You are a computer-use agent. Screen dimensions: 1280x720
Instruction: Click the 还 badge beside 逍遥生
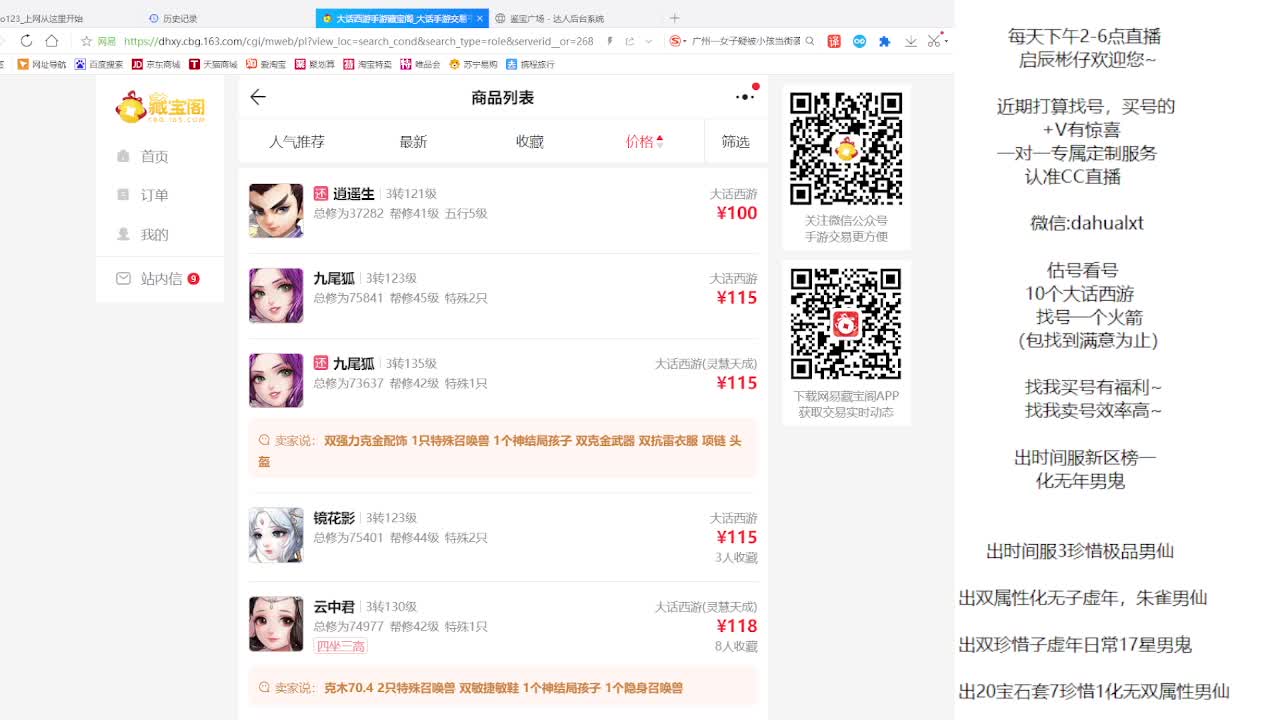321,194
